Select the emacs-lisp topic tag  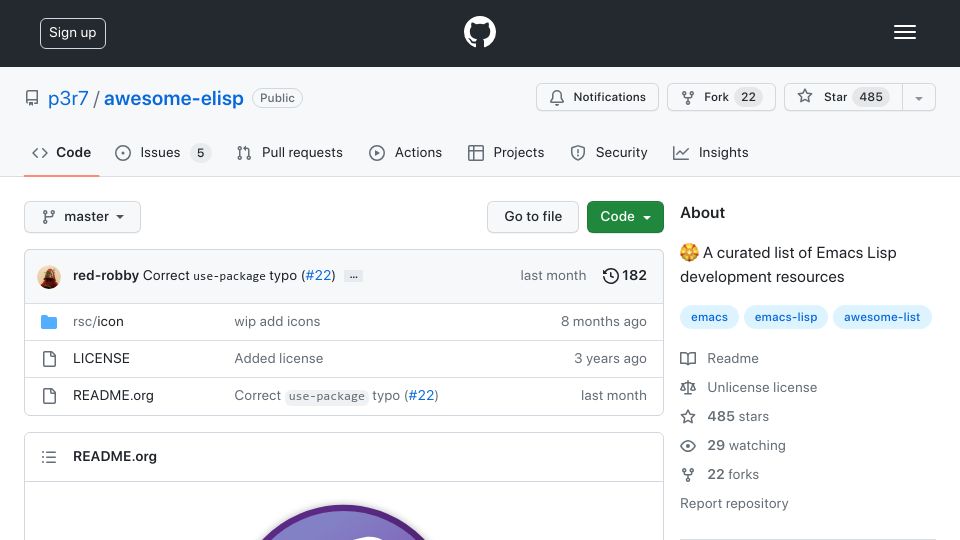786,317
